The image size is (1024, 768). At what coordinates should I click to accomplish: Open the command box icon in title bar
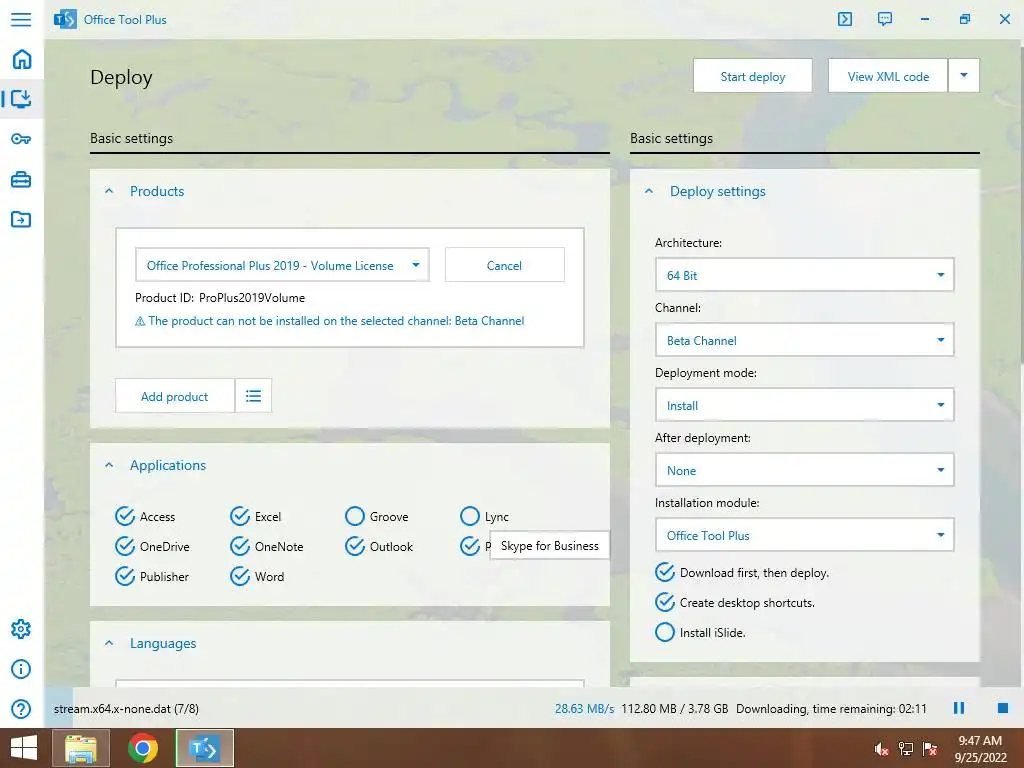[845, 19]
